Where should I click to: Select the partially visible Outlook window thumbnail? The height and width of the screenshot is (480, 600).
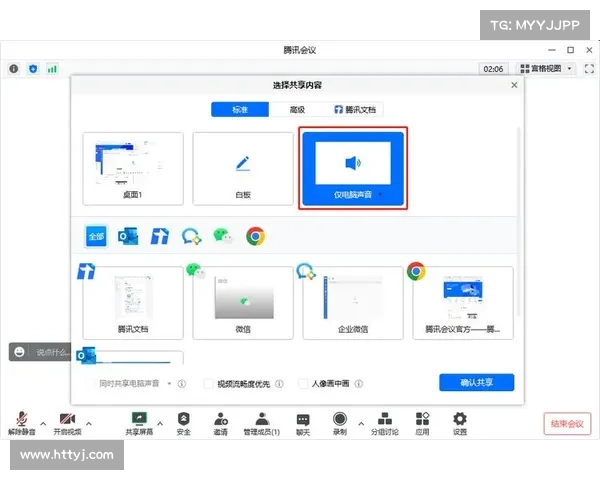133,357
